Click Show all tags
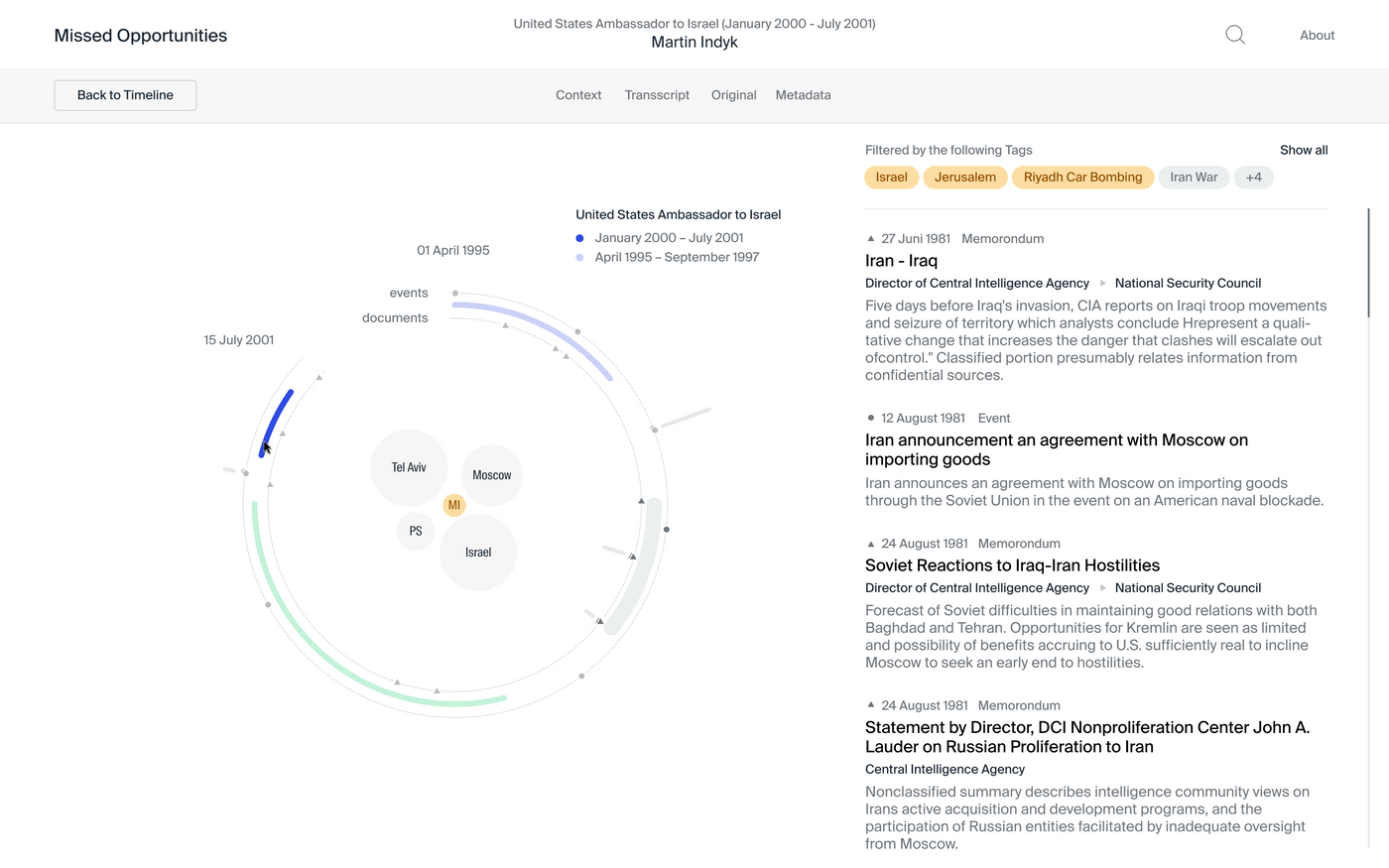Screen dimensions: 1389x868 pyautogui.click(x=1304, y=150)
